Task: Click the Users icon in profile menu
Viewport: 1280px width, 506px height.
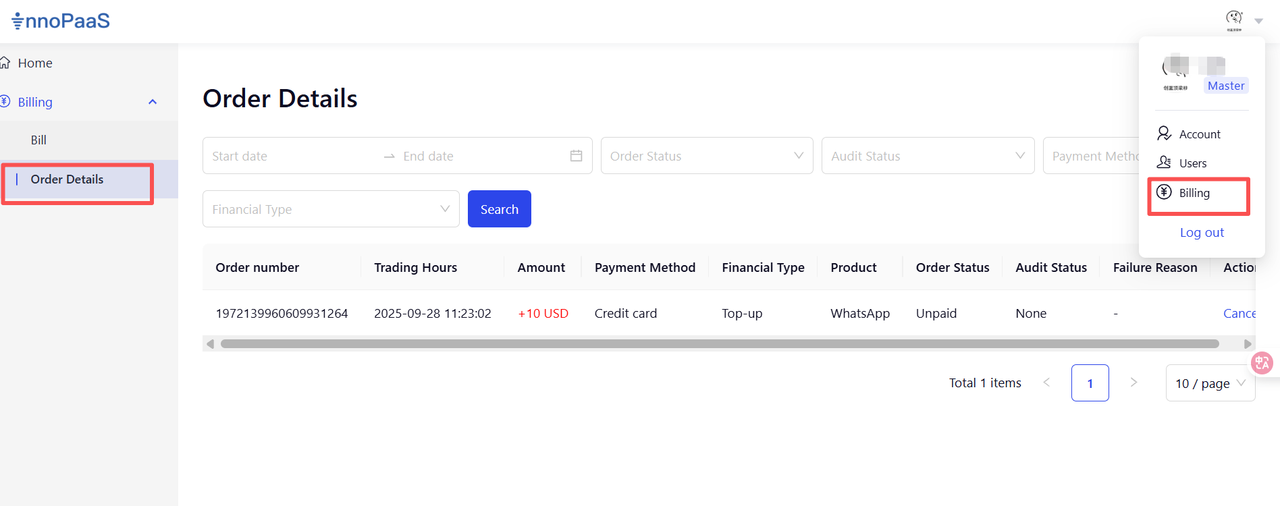Action: 1164,163
